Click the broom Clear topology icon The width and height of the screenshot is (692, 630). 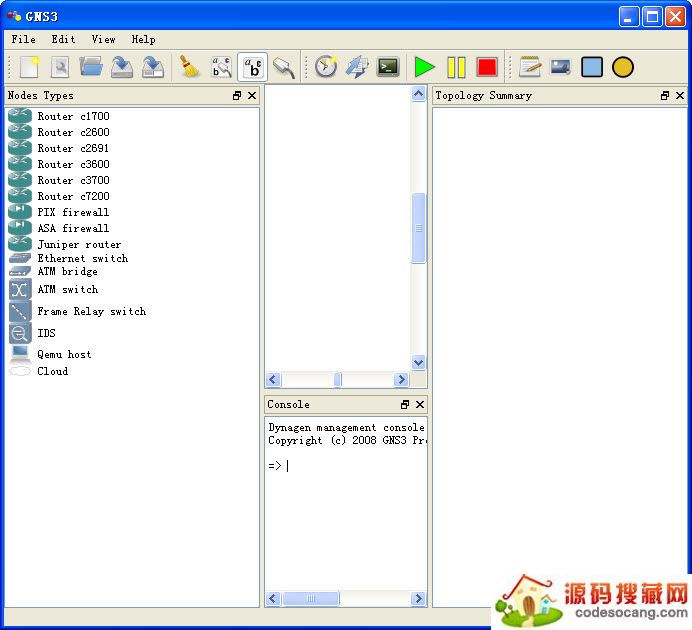[x=189, y=67]
